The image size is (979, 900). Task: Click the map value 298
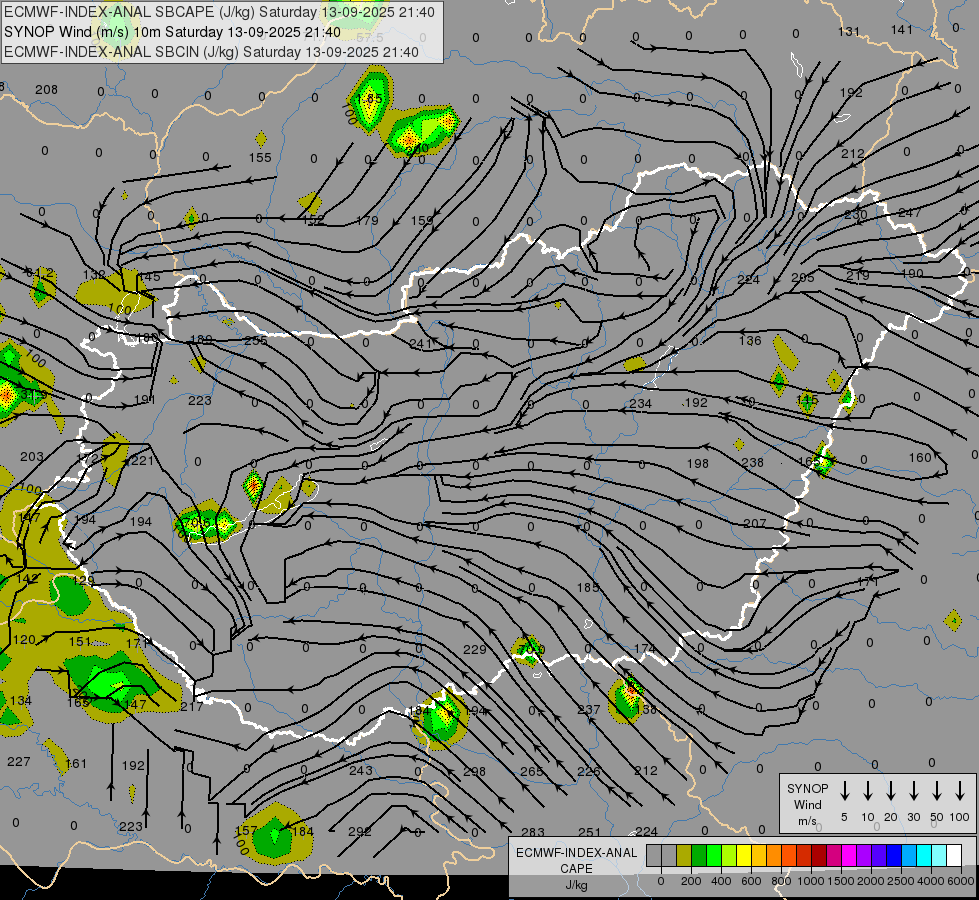click(x=475, y=772)
